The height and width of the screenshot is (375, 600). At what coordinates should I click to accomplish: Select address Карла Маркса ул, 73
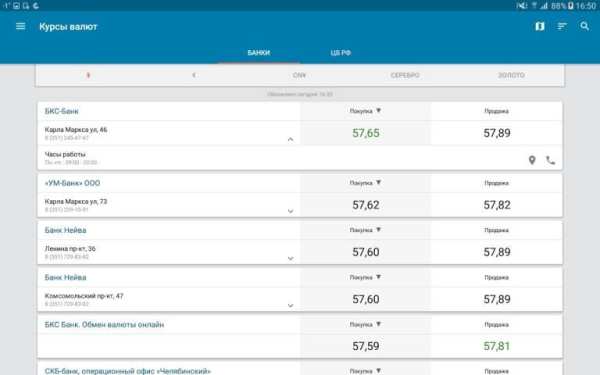click(x=76, y=201)
